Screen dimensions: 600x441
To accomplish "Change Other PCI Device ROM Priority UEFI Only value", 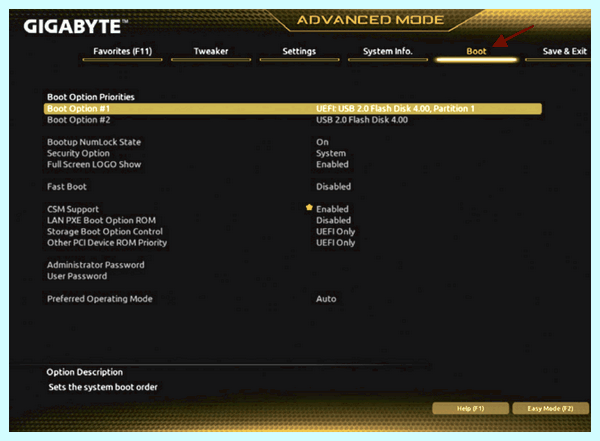I will coord(335,243).
